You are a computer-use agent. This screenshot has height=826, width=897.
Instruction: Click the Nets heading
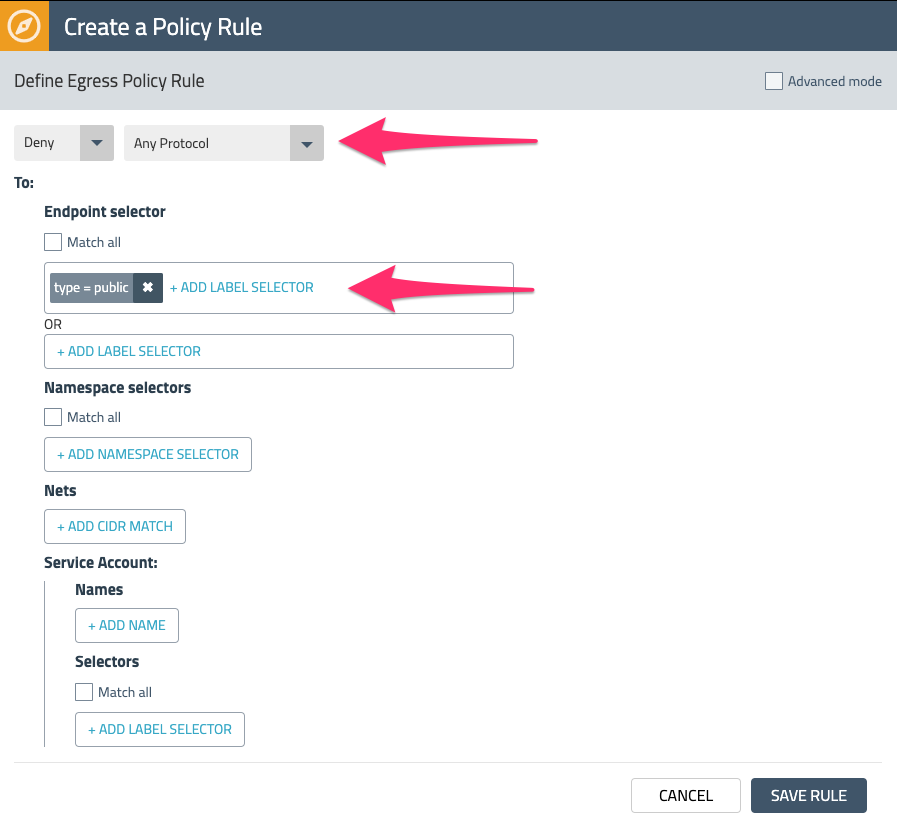tap(60, 490)
